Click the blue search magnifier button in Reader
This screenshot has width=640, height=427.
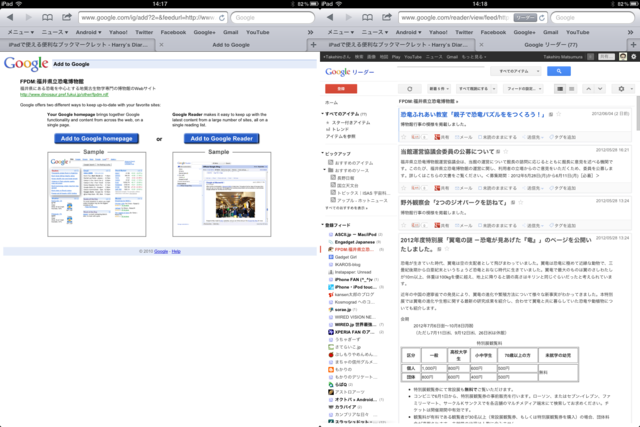tap(559, 71)
